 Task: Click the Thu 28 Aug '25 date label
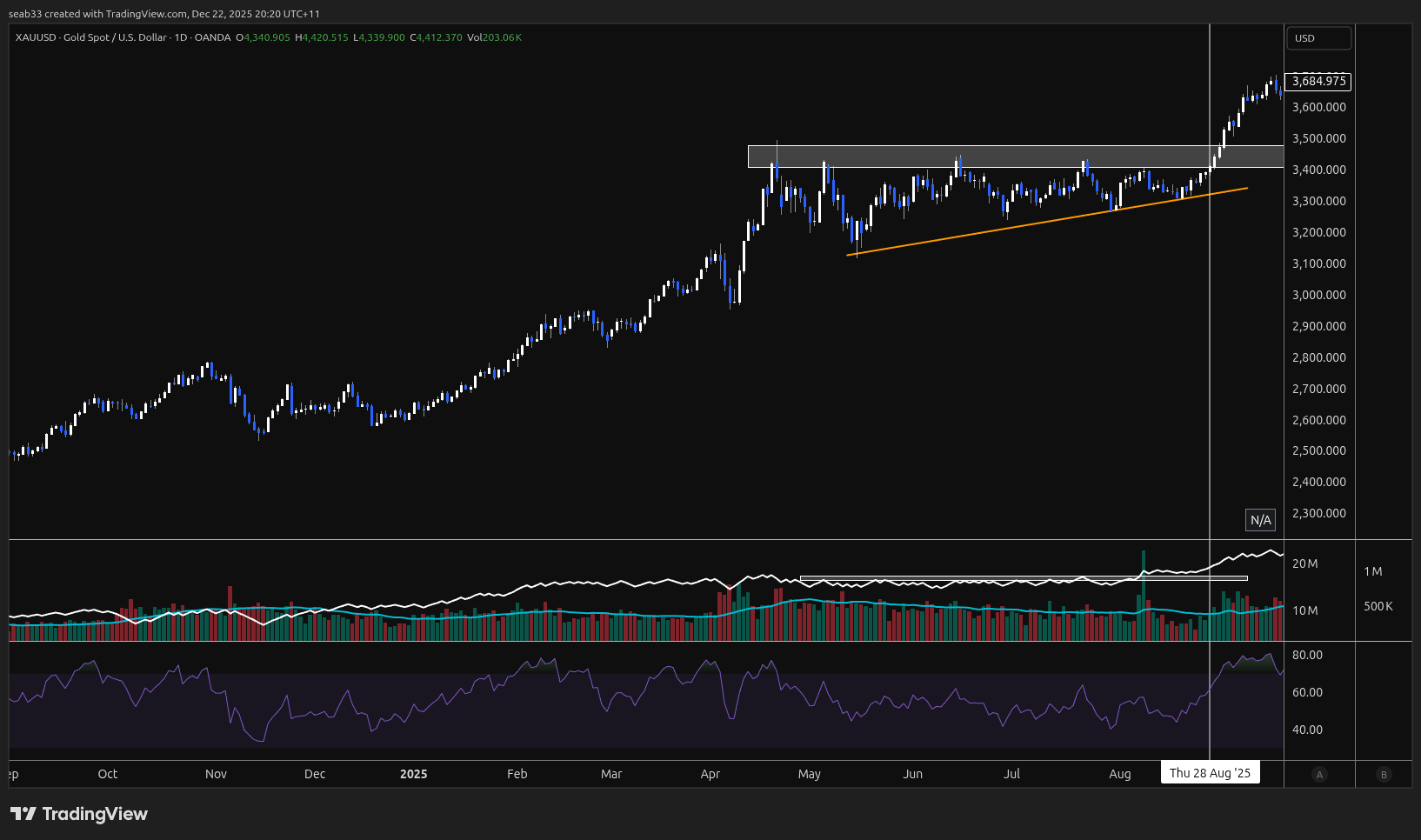(x=1210, y=773)
